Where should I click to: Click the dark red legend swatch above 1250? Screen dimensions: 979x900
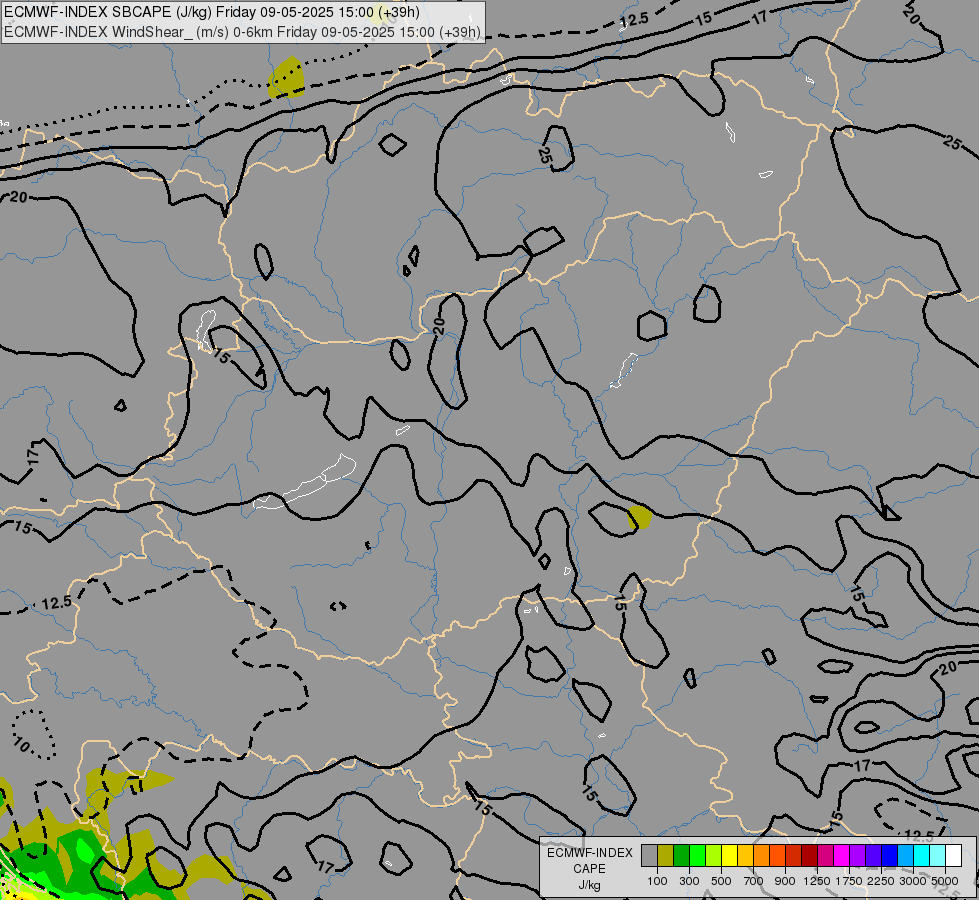(x=809, y=856)
